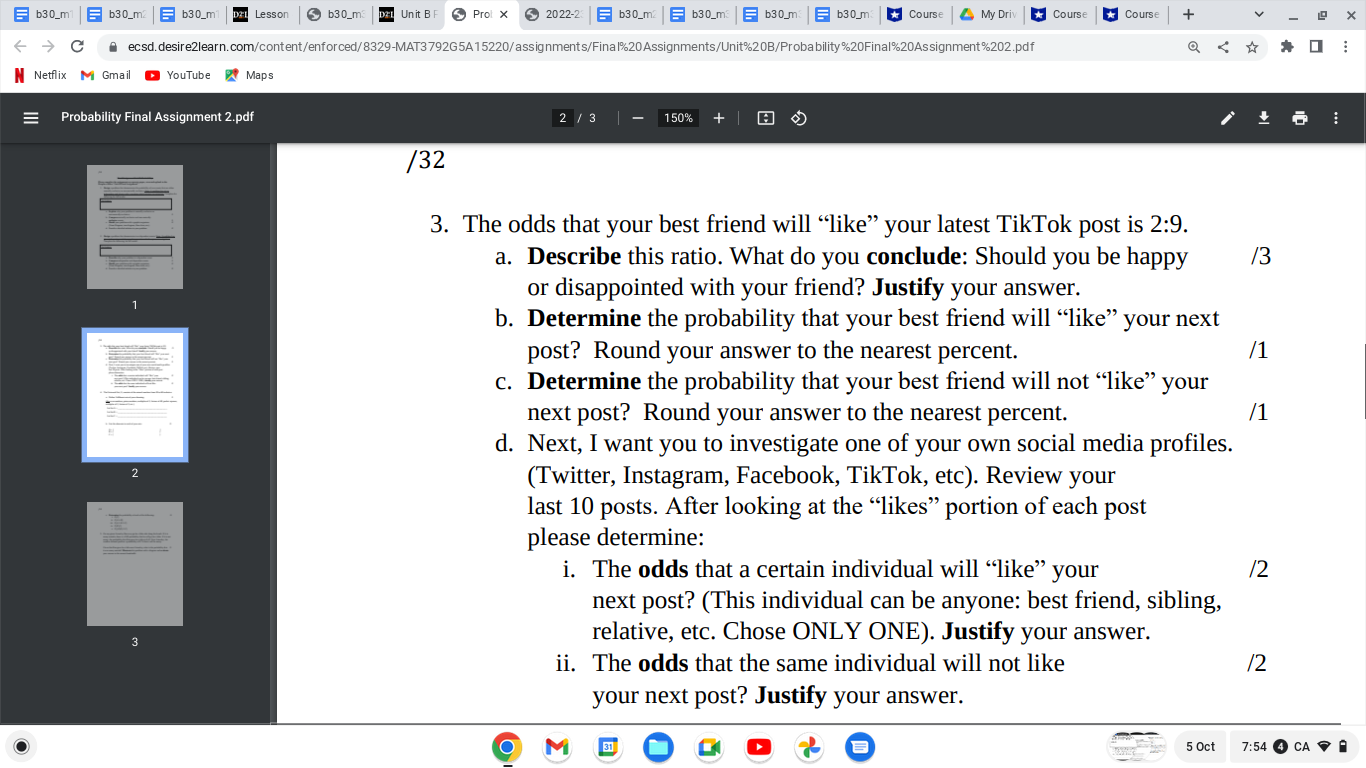The width and height of the screenshot is (1366, 768).
Task: Open Gmail from the shelf
Action: [x=557, y=747]
